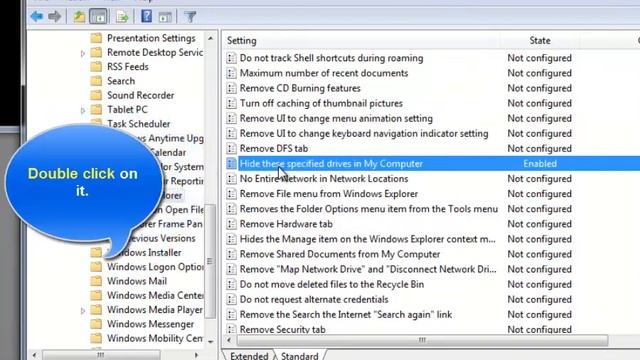Click policy icon for Turn off caching of thumbnails
The image size is (640, 360).
(231, 103)
